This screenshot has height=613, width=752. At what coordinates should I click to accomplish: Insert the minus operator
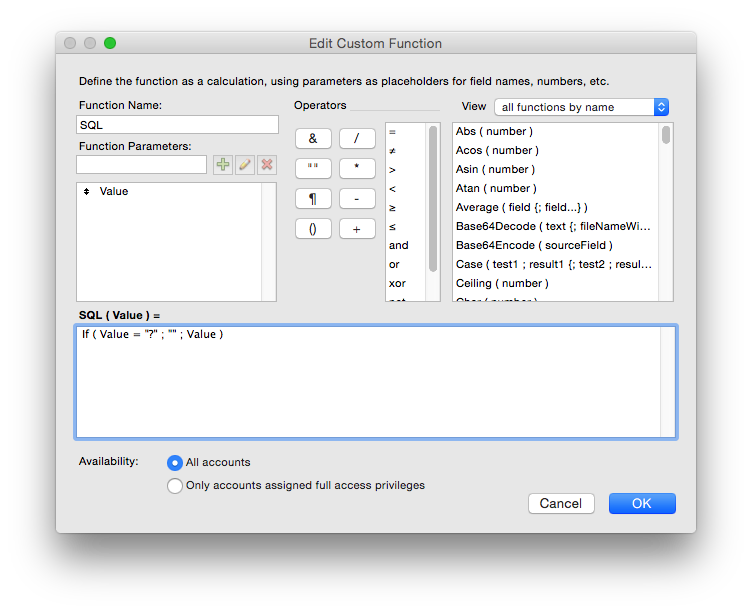[357, 199]
